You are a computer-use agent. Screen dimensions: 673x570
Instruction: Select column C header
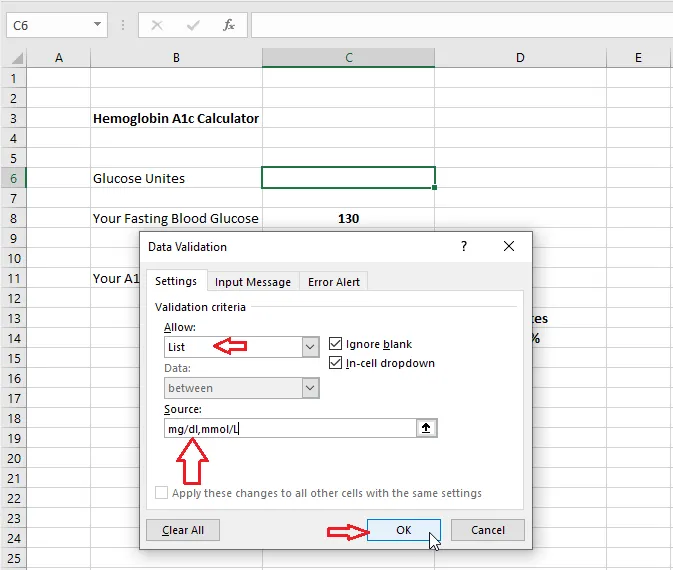pyautogui.click(x=349, y=58)
